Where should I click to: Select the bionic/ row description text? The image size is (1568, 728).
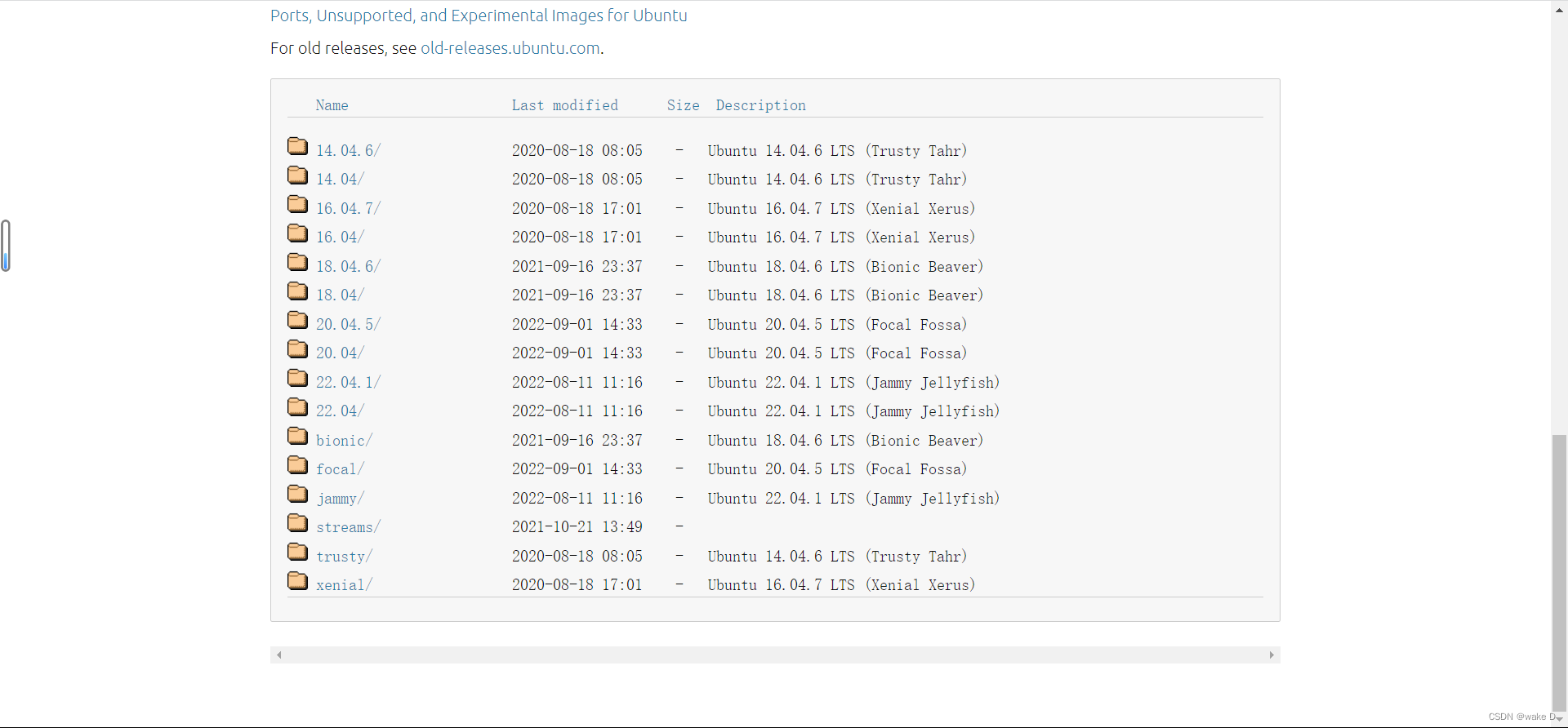(x=846, y=441)
